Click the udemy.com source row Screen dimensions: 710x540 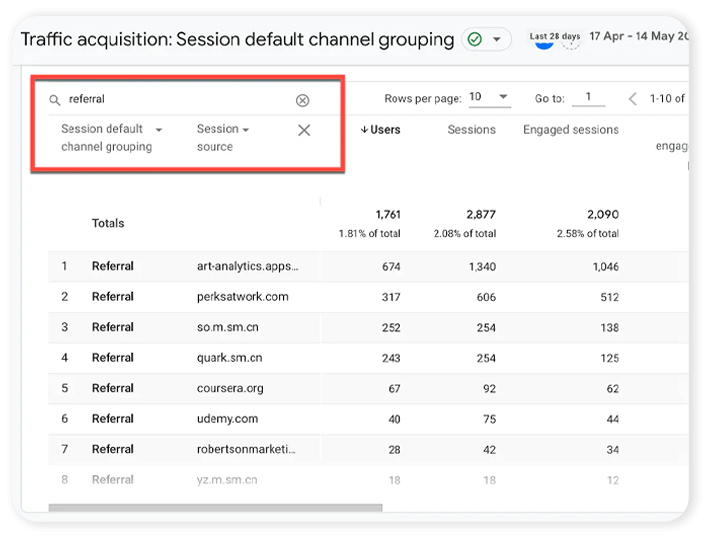coord(228,419)
